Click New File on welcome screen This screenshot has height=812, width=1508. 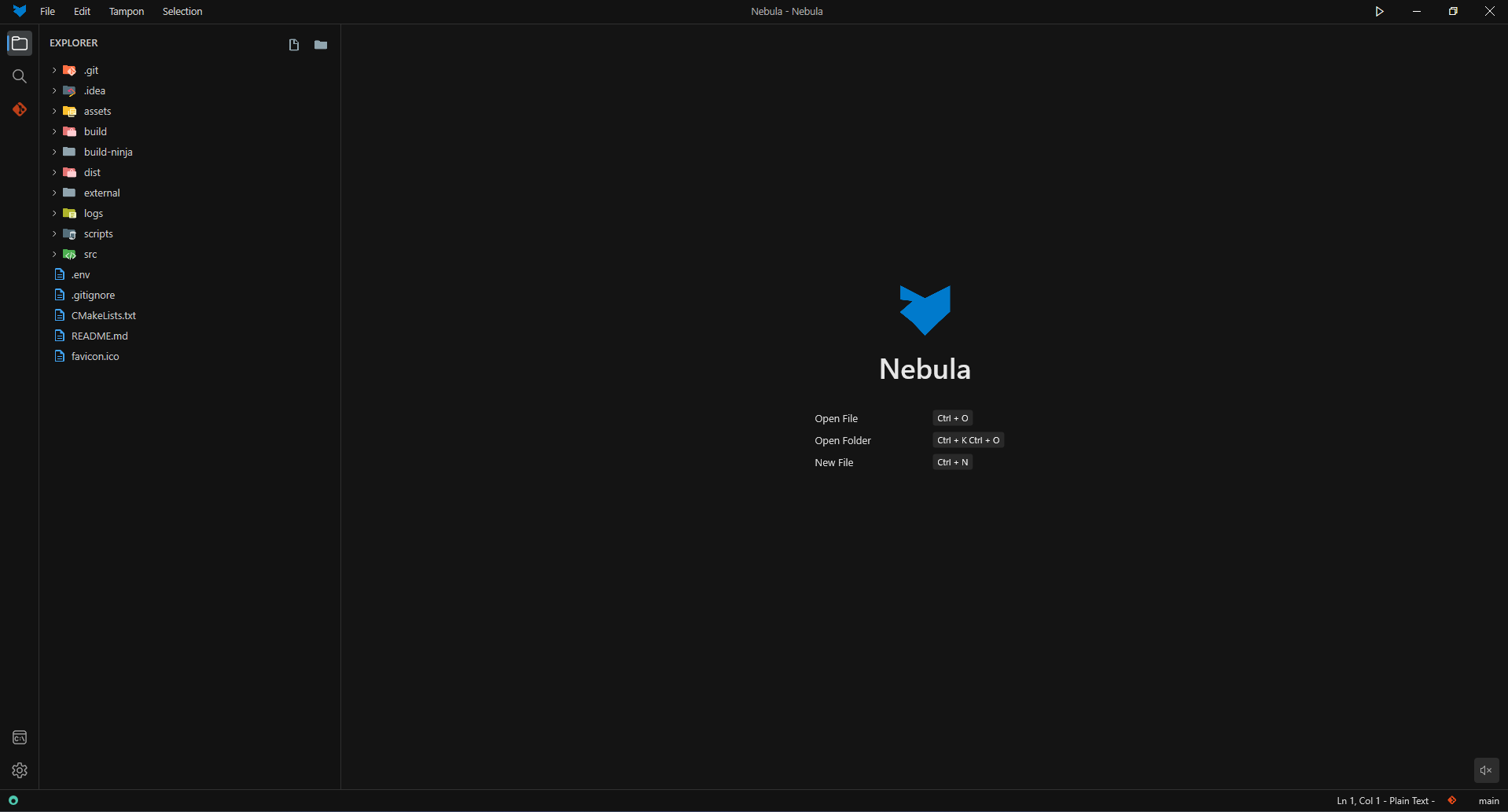pos(834,463)
